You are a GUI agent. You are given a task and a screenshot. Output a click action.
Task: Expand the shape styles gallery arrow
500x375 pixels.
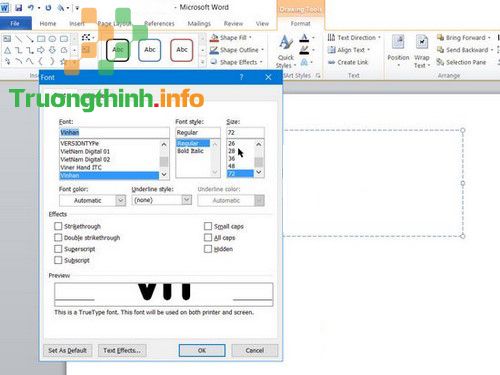click(x=202, y=62)
